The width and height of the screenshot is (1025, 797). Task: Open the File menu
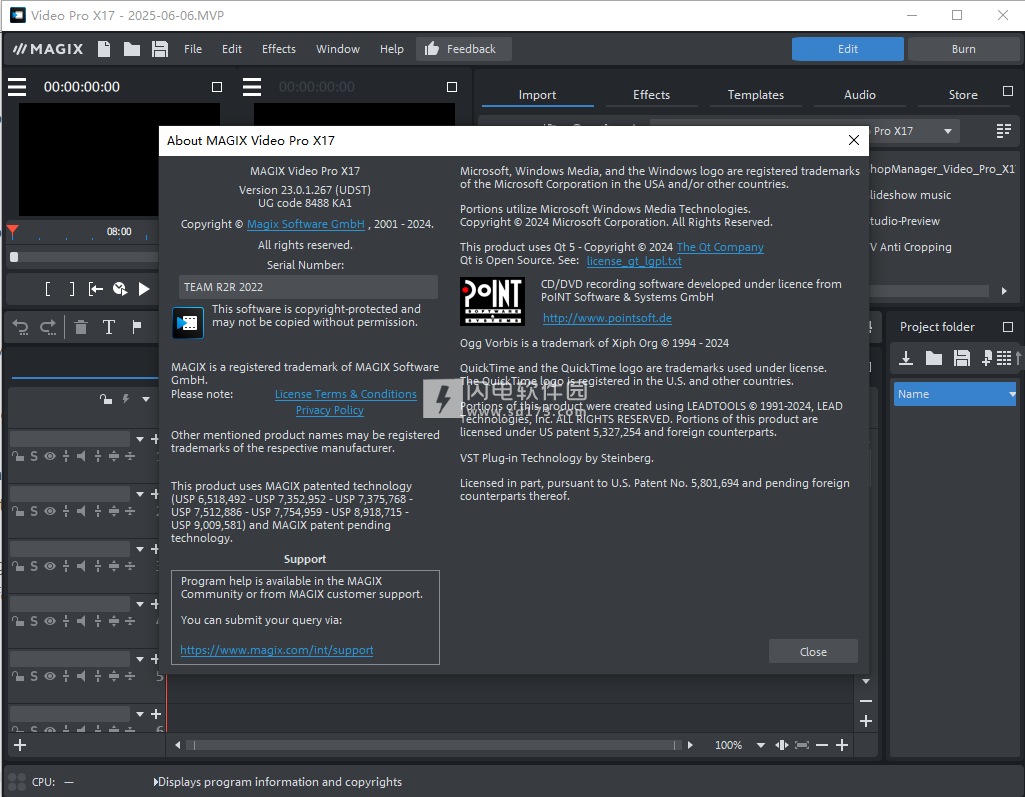[x=193, y=49]
